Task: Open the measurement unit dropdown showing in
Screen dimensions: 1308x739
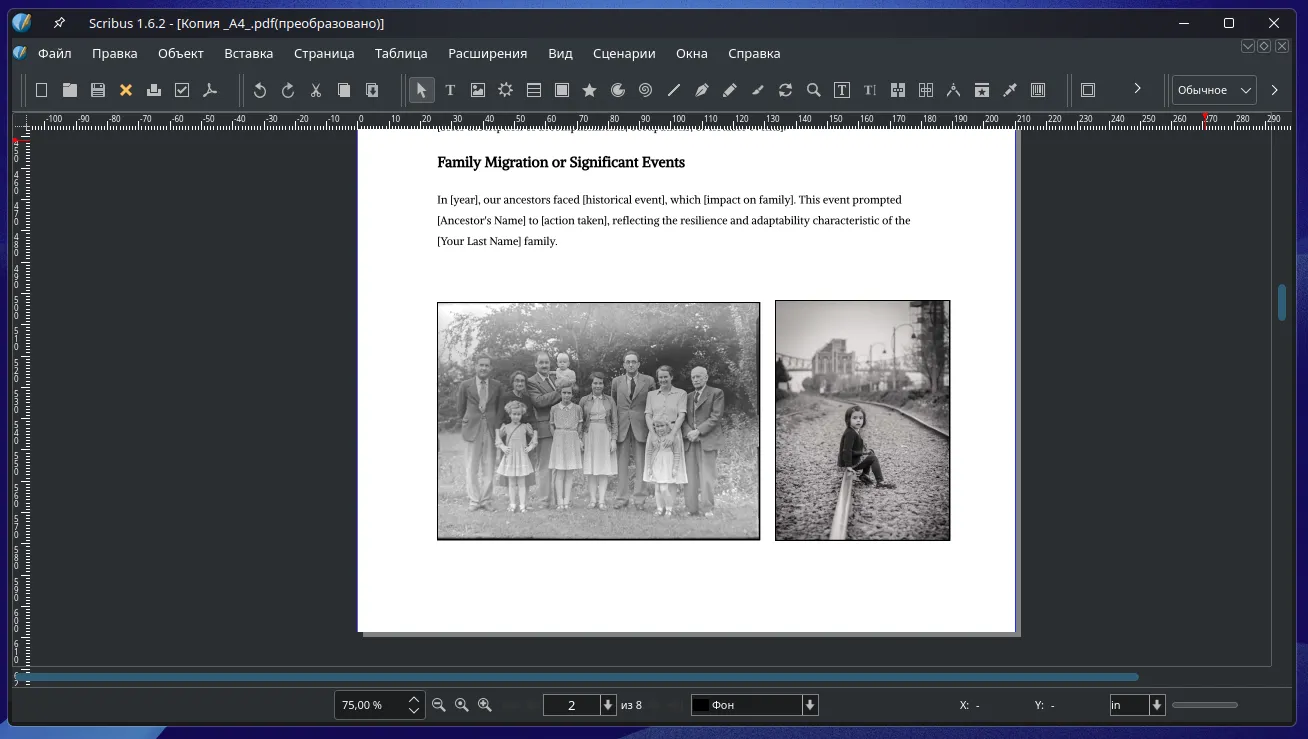Action: 1157,705
